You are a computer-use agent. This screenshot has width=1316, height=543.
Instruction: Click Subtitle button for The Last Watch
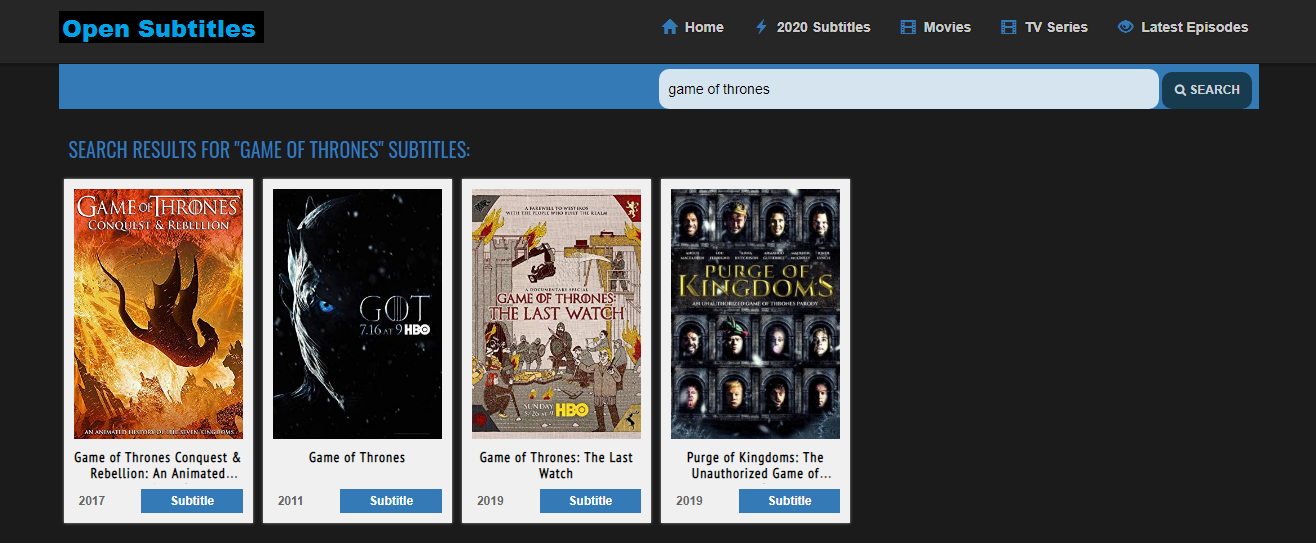pyautogui.click(x=590, y=501)
